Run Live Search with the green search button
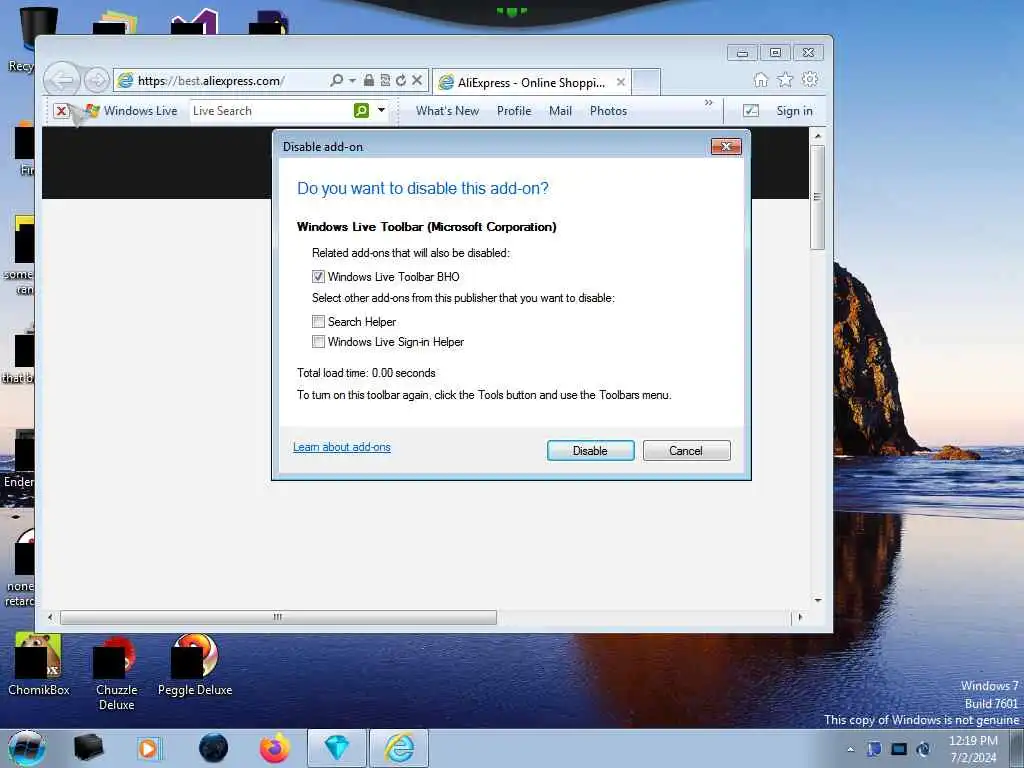 tap(361, 110)
